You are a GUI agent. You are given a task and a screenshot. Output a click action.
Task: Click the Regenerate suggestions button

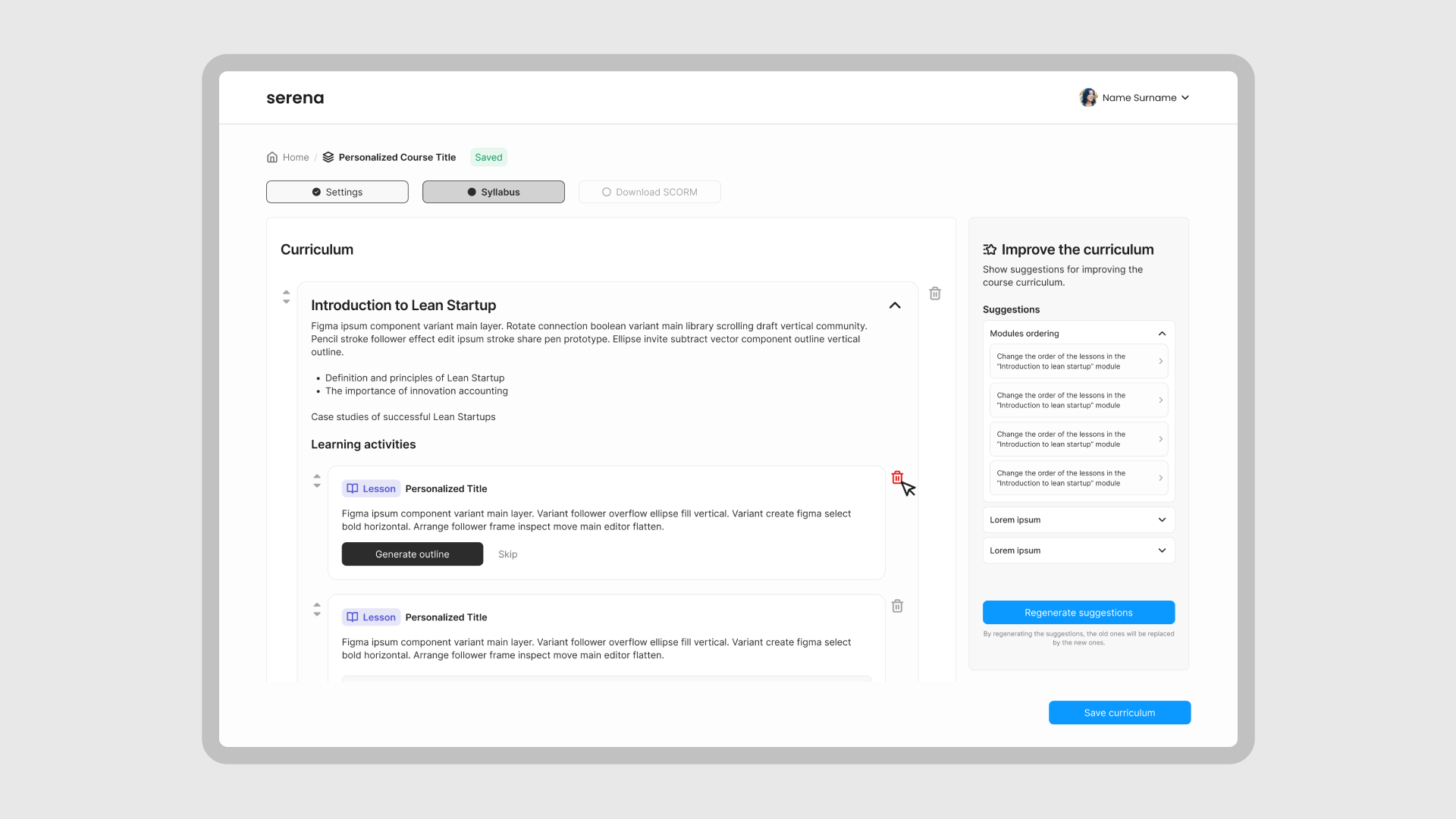(x=1078, y=613)
